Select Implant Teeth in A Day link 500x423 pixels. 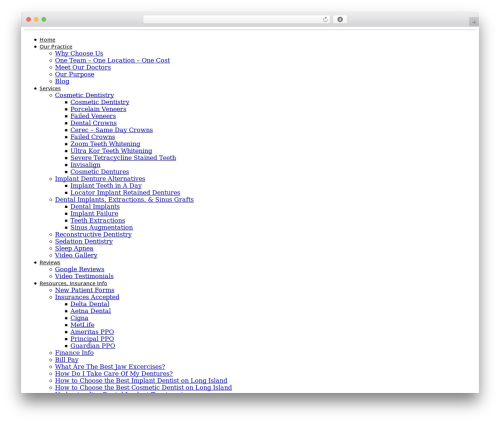[106, 186]
